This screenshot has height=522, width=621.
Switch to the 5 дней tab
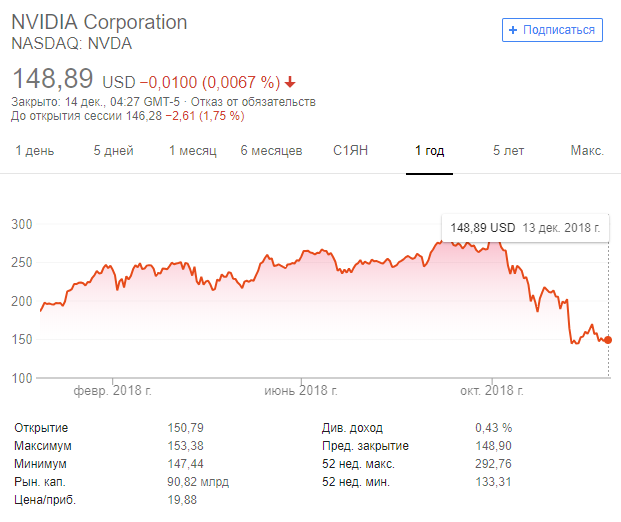113,151
